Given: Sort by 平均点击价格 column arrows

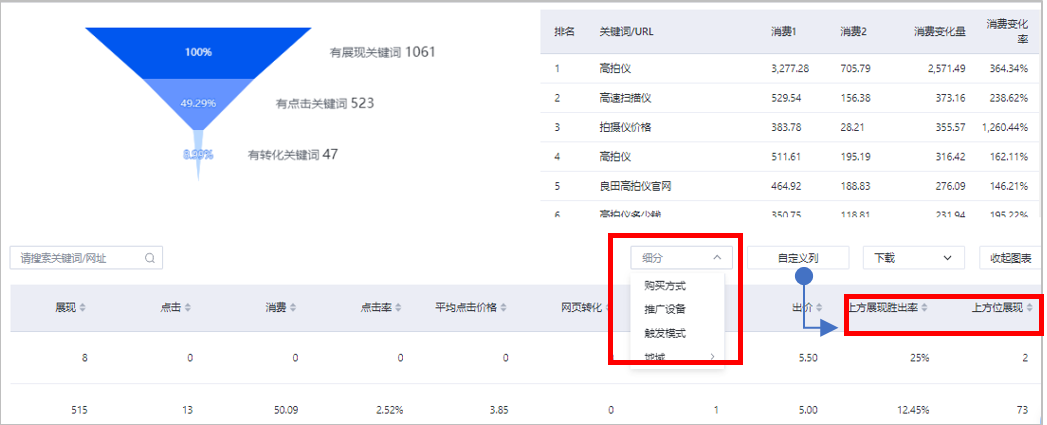Looking at the screenshot, I should [x=503, y=307].
